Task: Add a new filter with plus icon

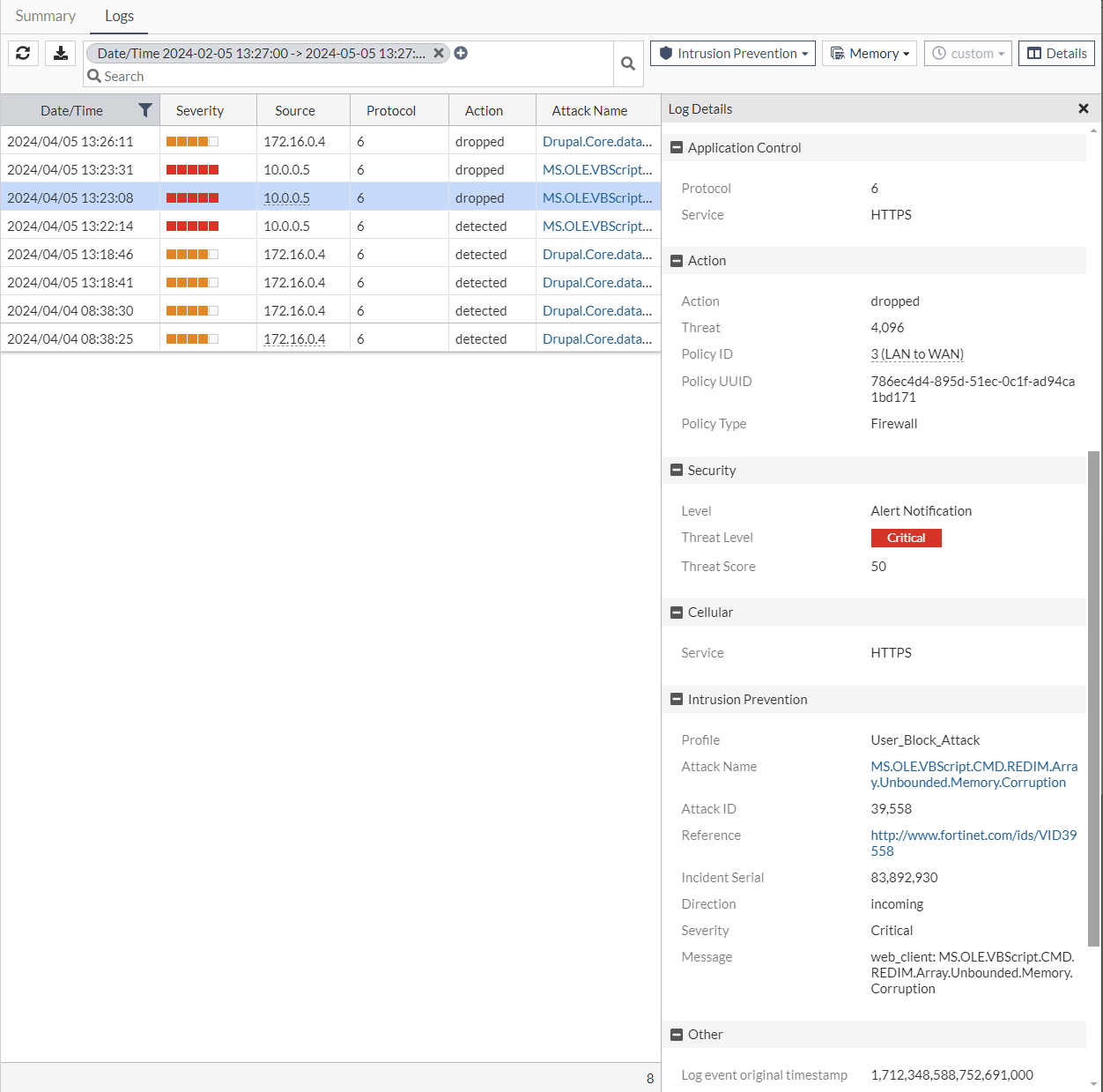Action: click(x=461, y=53)
